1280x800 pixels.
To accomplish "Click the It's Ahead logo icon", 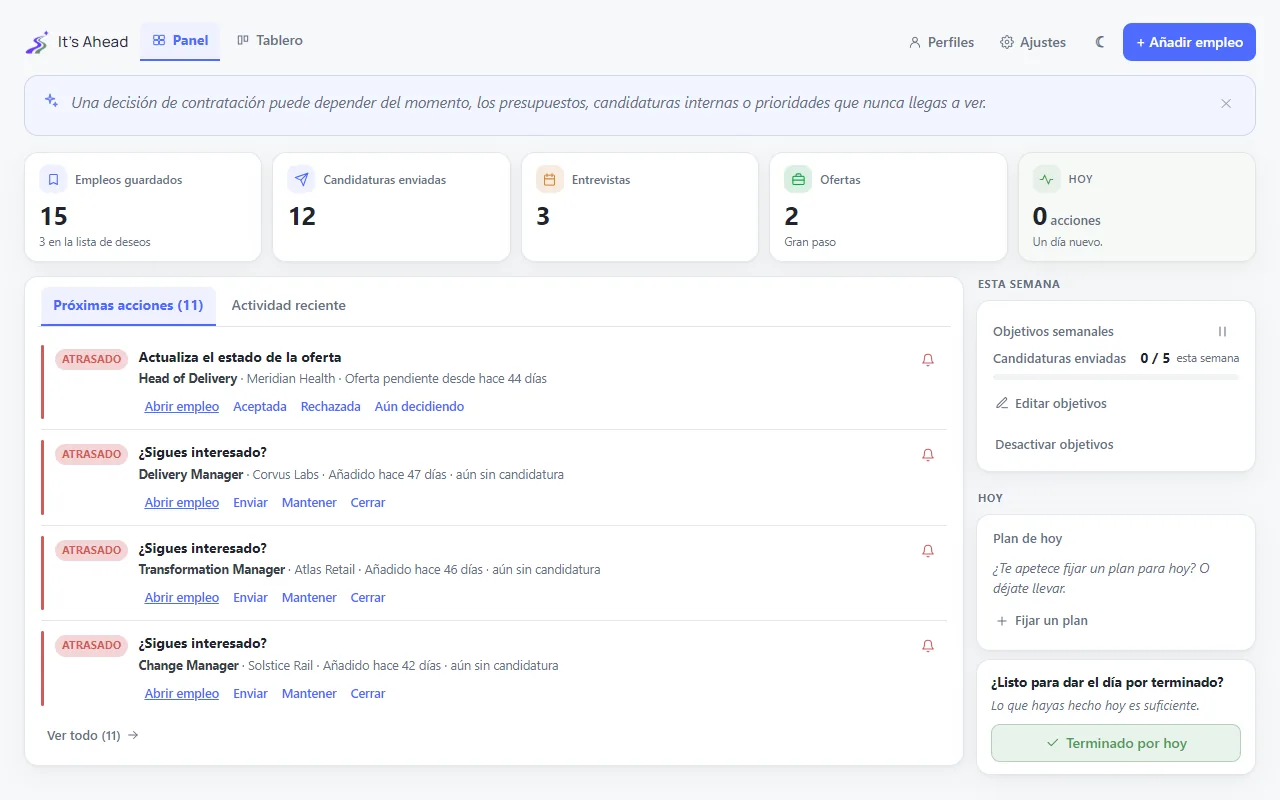I will coord(37,42).
